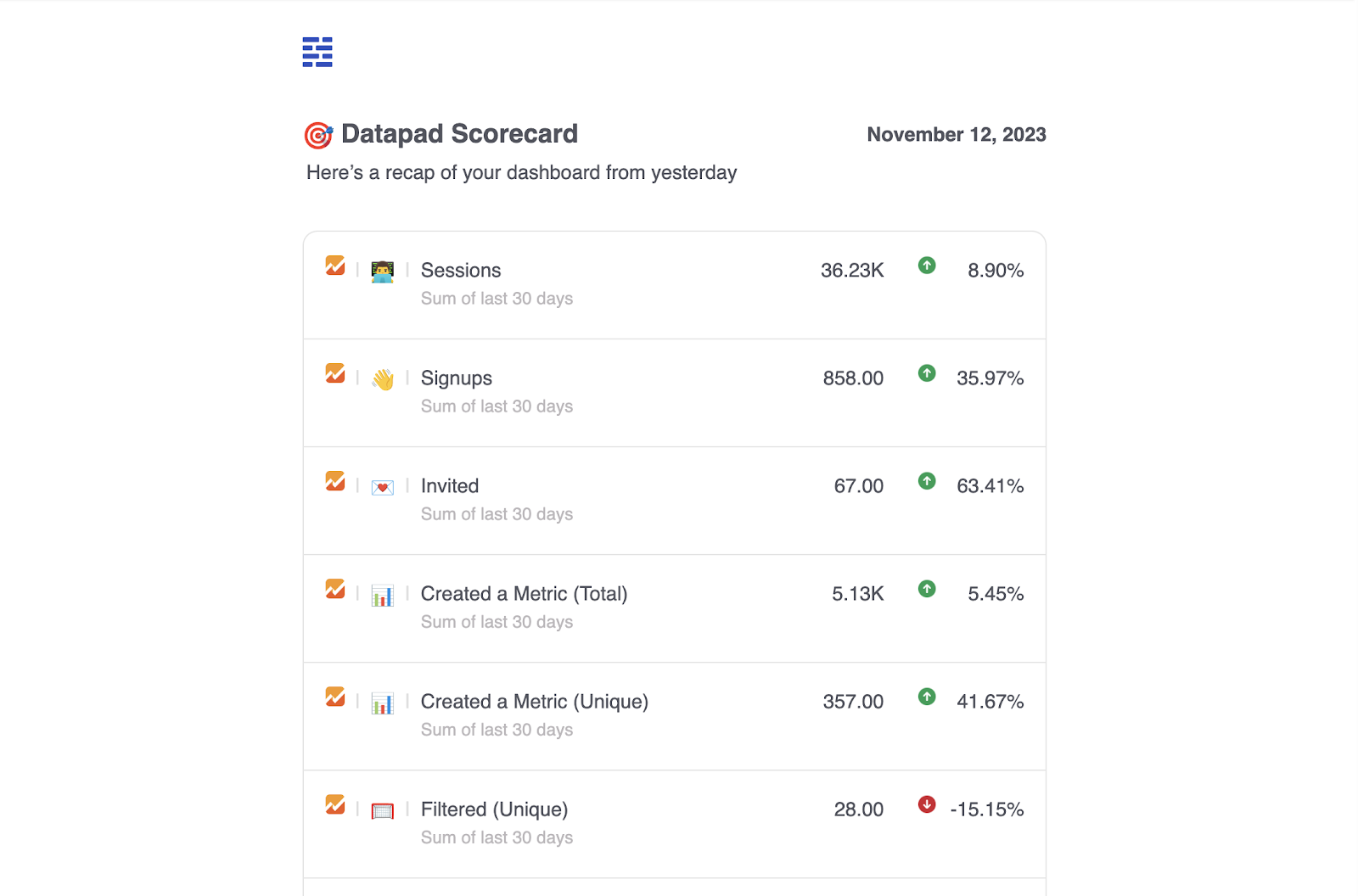1358x896 pixels.
Task: Select the Datapad Scorecard heading
Action: (x=459, y=134)
